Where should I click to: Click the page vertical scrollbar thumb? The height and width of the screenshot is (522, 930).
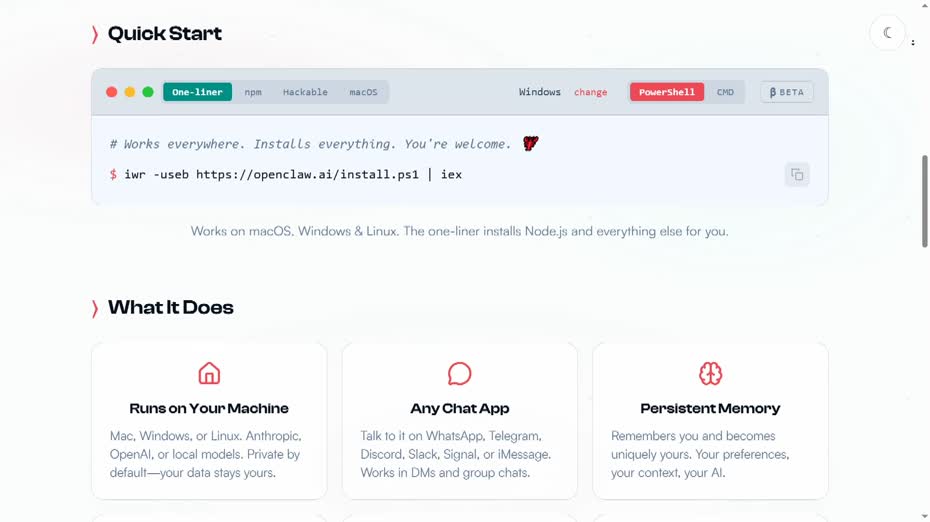[924, 201]
